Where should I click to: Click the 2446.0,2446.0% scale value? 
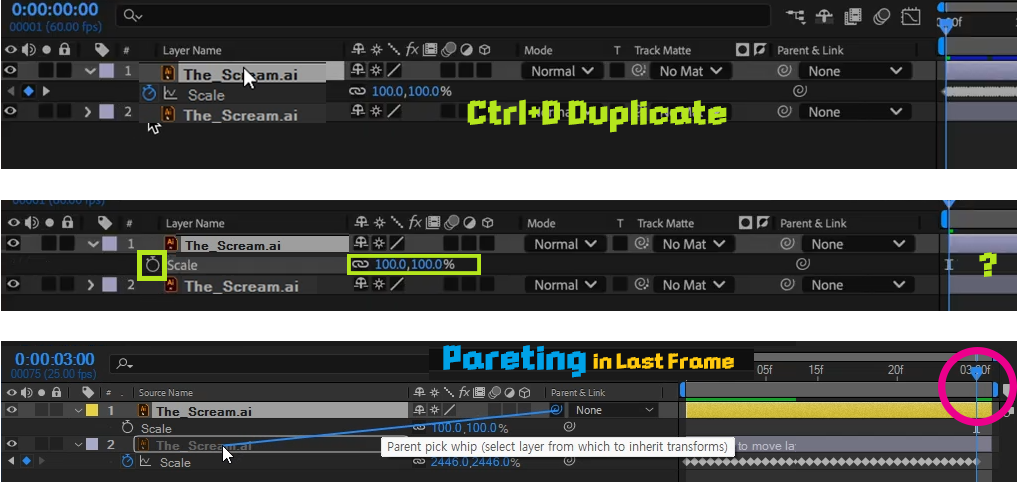(475, 462)
